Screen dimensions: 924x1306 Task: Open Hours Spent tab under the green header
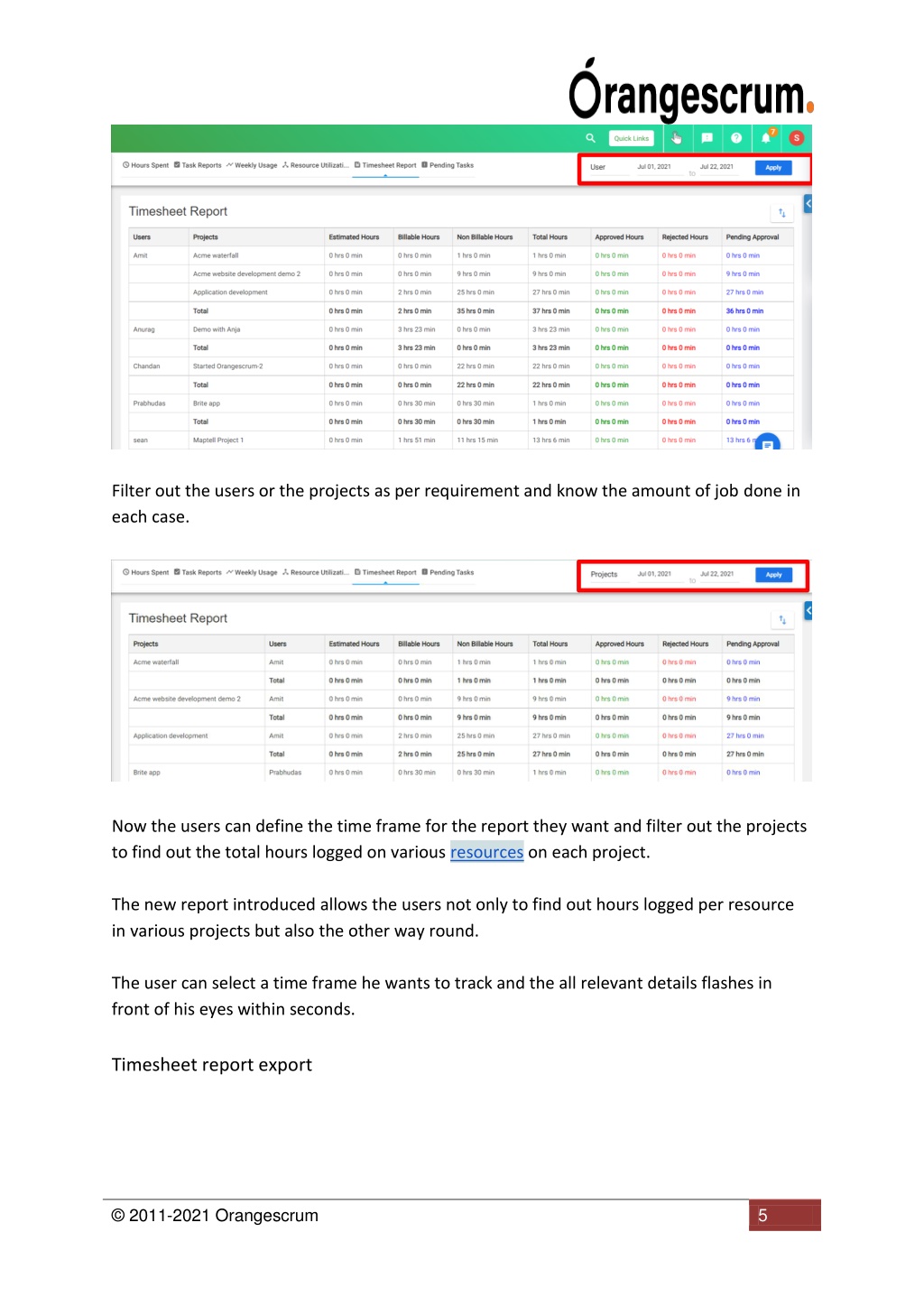coord(146,165)
